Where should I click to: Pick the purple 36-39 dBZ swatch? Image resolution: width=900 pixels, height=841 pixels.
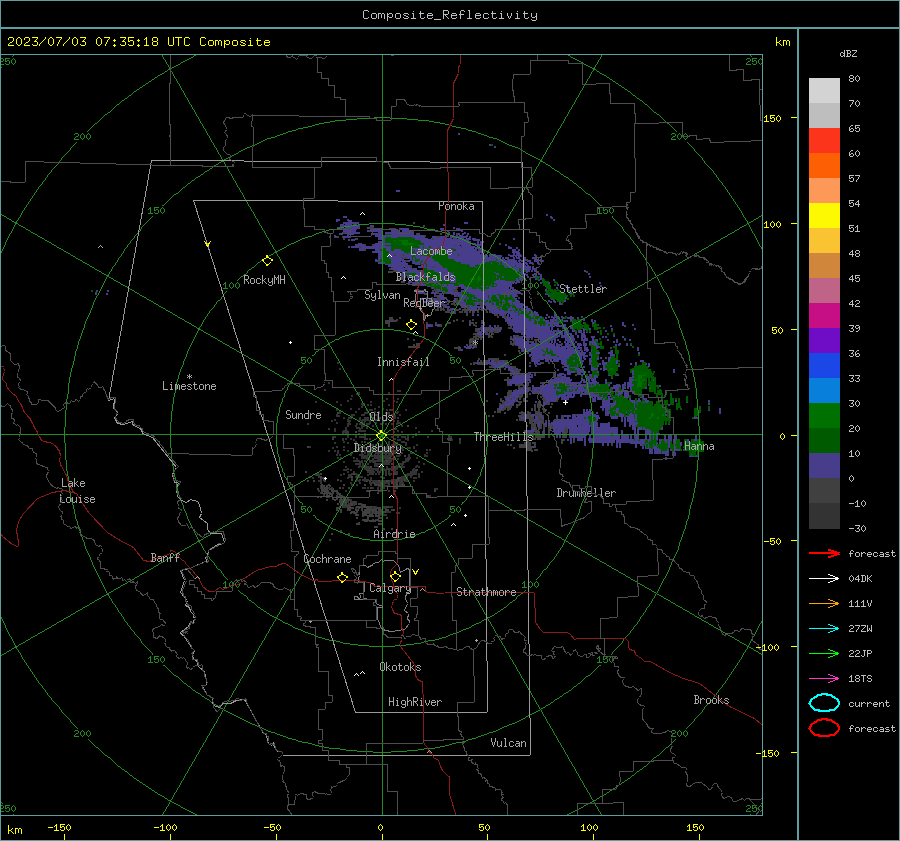[824, 341]
